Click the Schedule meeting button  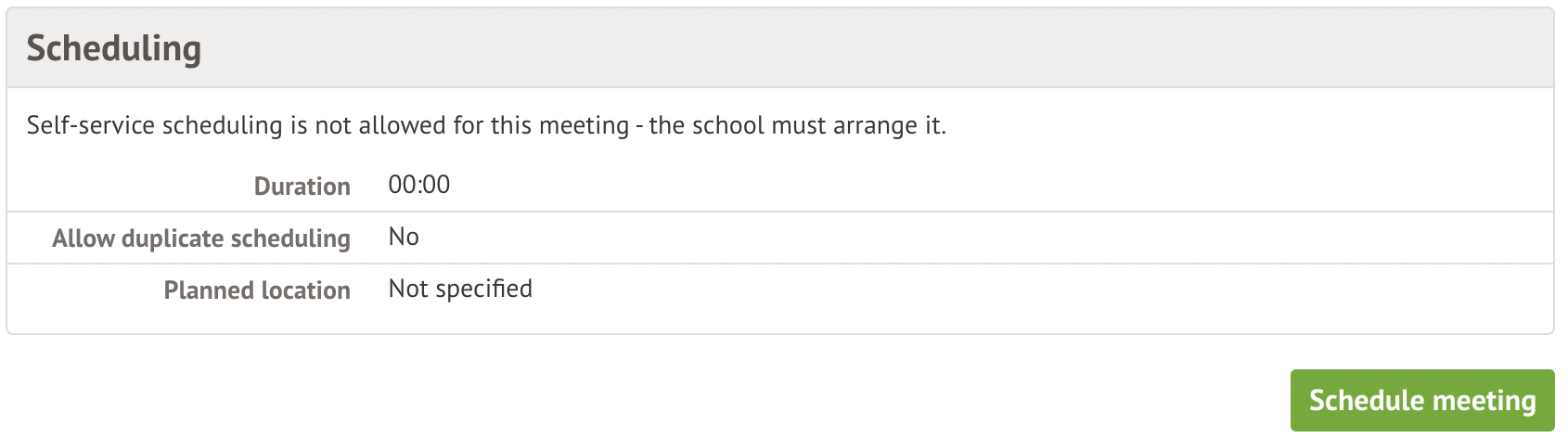(x=1421, y=400)
